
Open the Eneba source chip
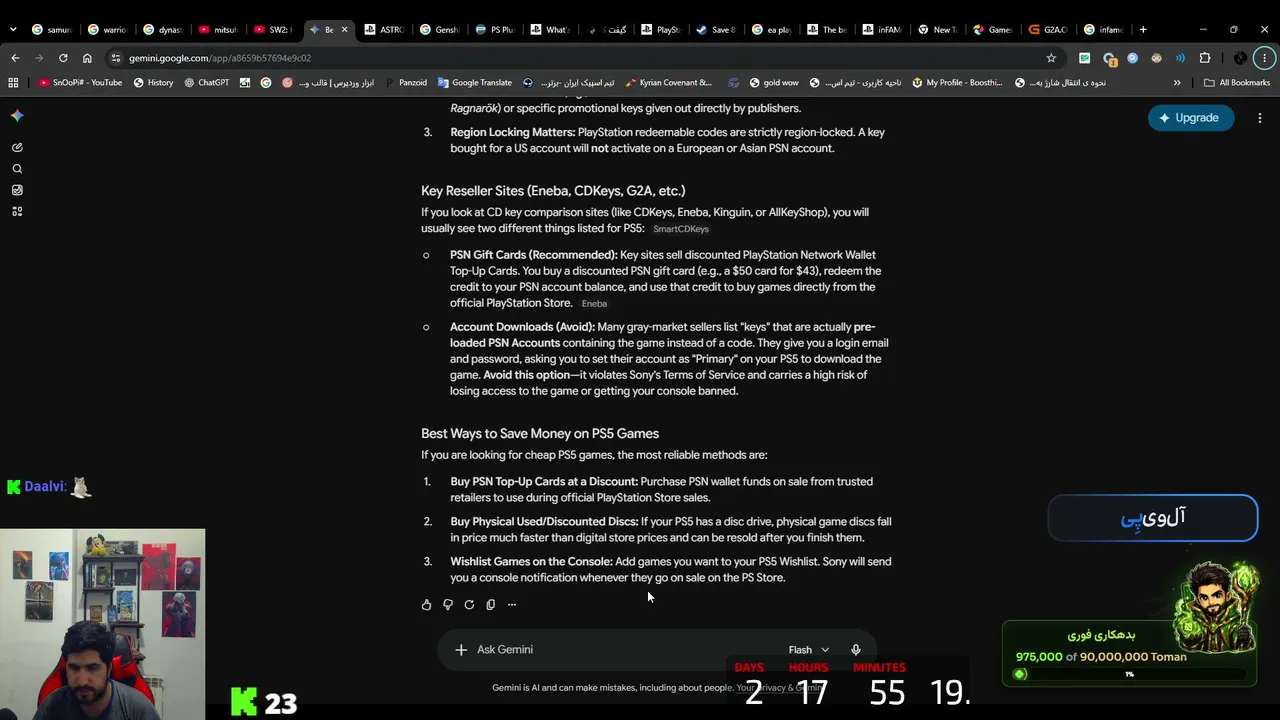594,304
